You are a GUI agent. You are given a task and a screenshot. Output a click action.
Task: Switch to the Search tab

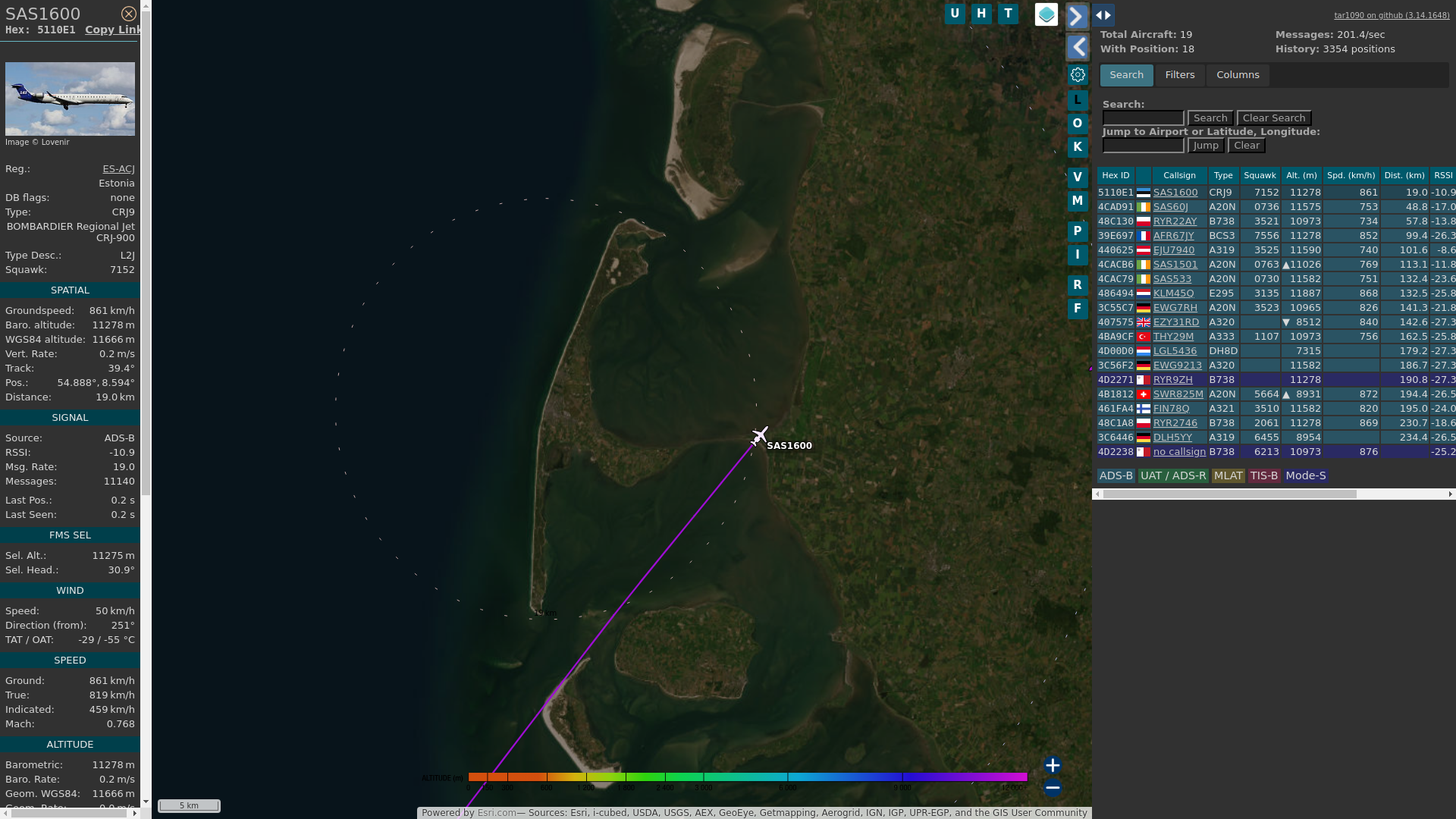(x=1127, y=75)
